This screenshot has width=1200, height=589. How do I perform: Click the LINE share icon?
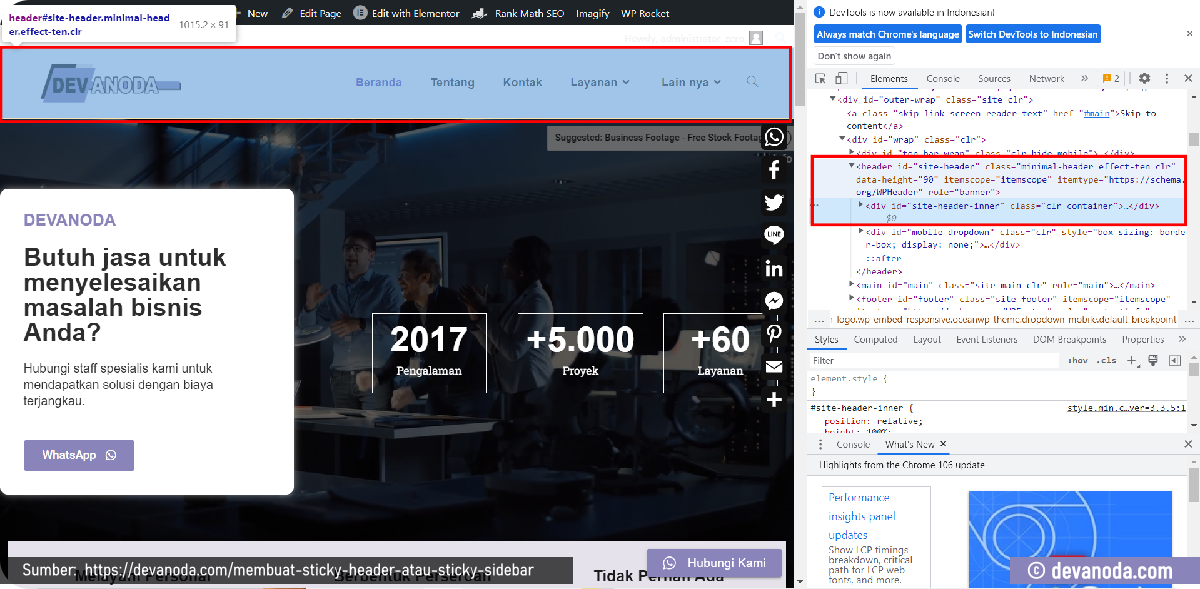click(774, 235)
